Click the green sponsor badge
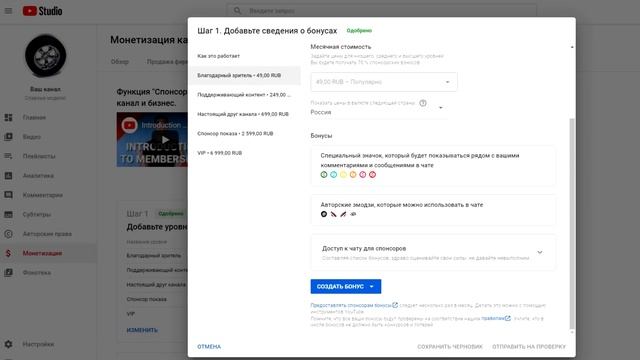The height and width of the screenshot is (360, 640). (324, 175)
